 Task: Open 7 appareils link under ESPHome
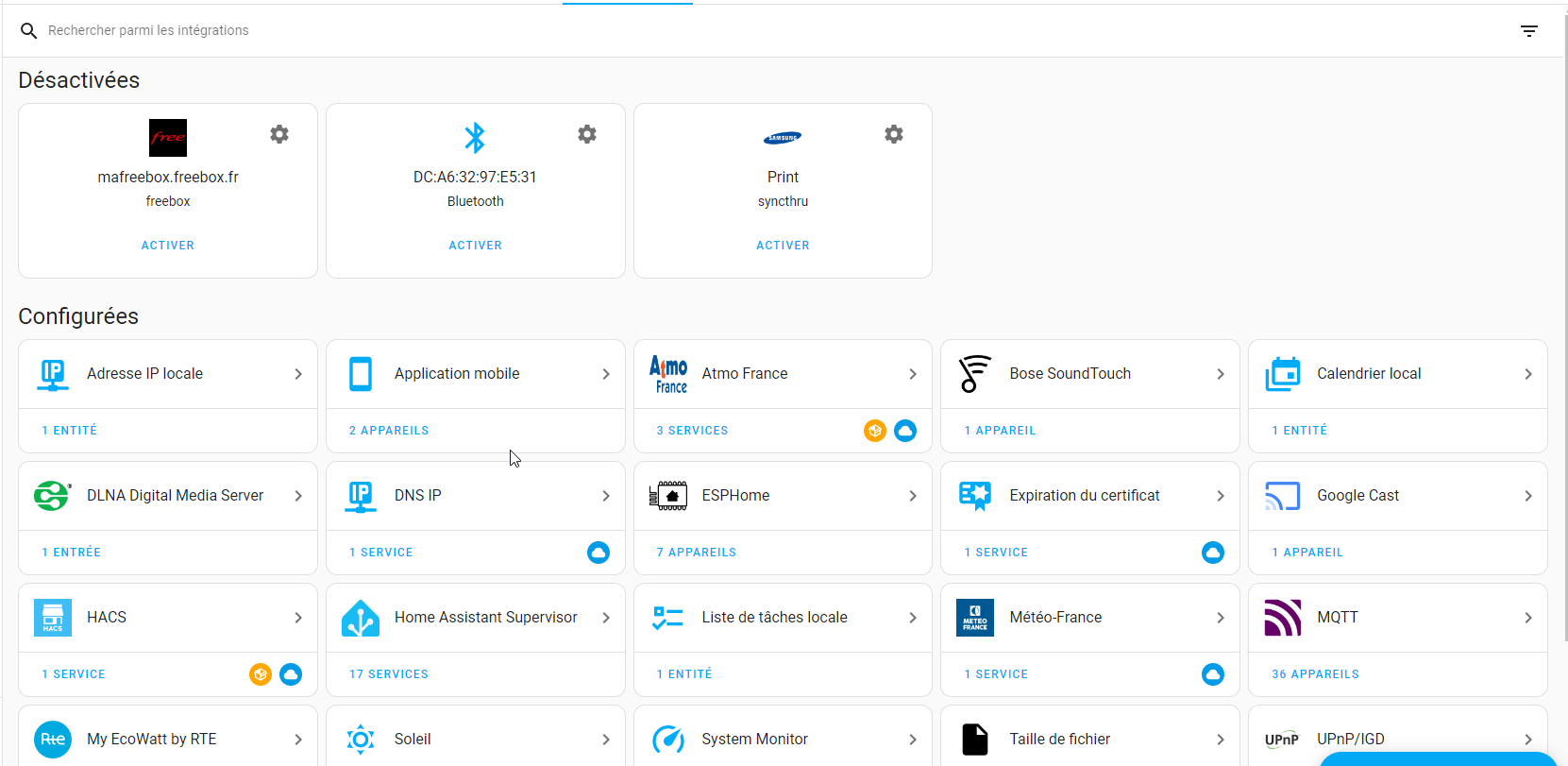697,553
